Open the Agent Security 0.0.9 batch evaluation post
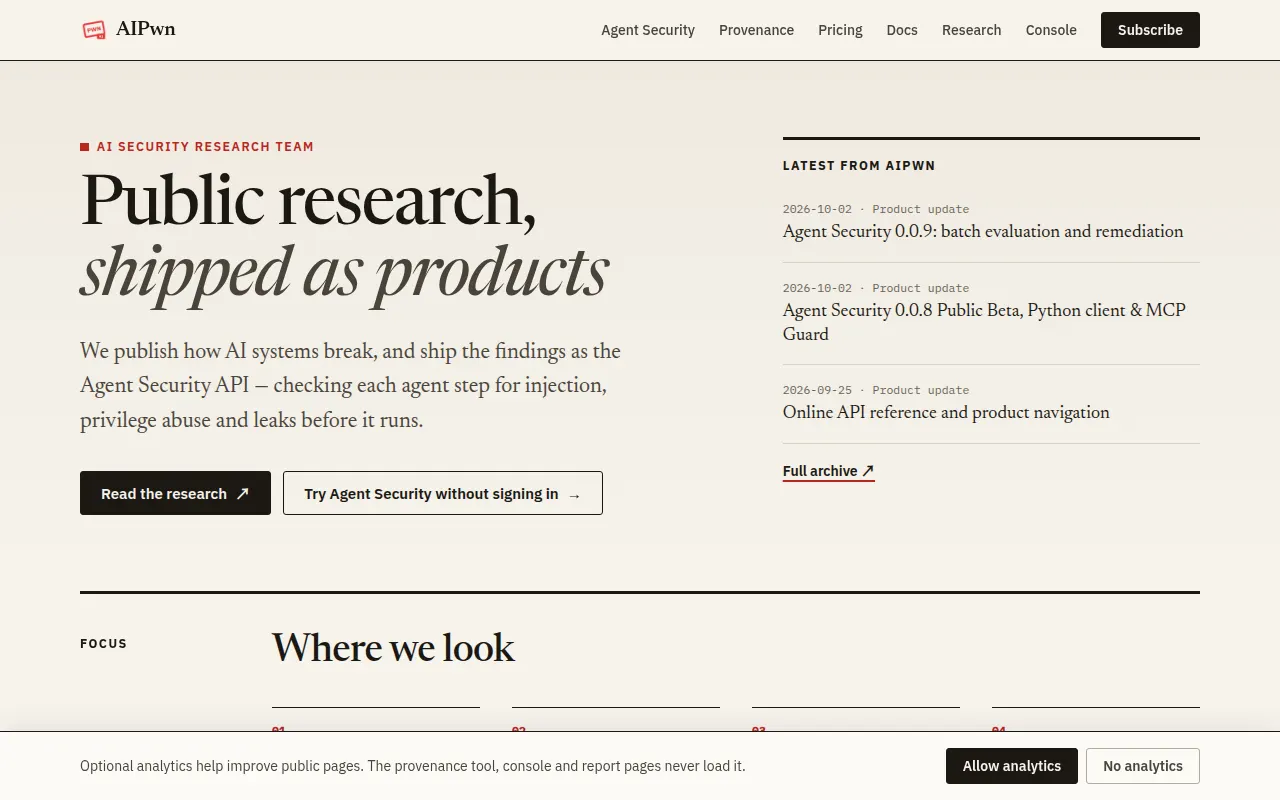This screenshot has height=800, width=1280. [983, 231]
